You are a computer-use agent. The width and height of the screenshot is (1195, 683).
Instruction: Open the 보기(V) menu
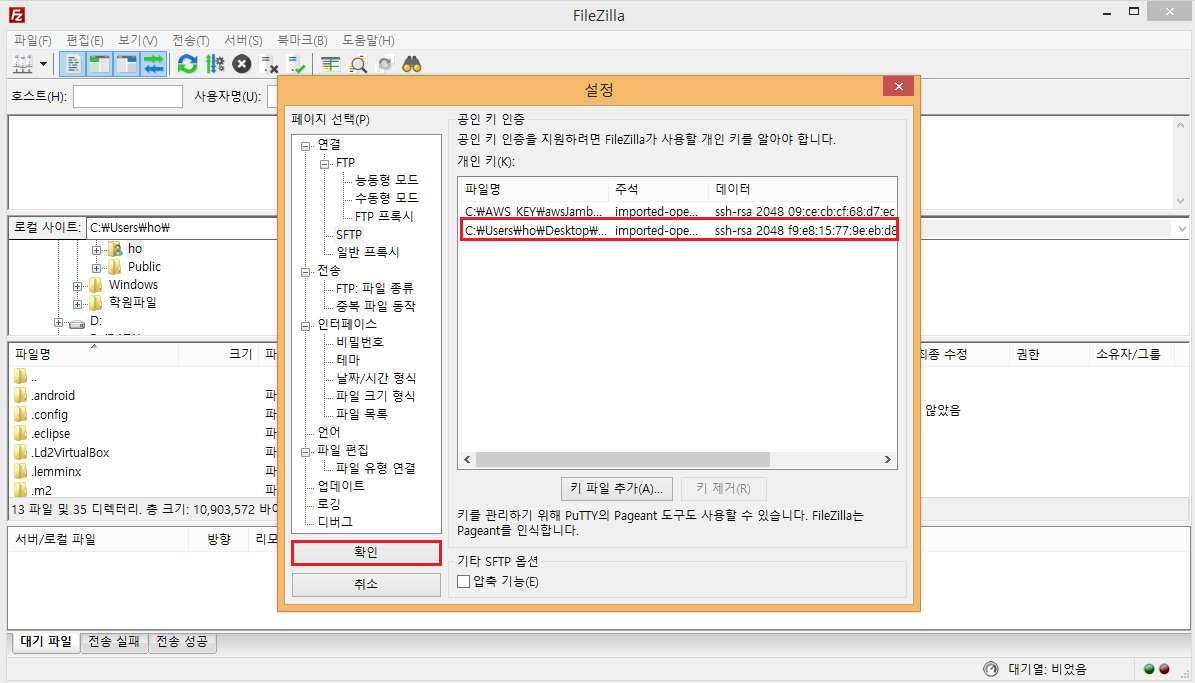click(137, 40)
